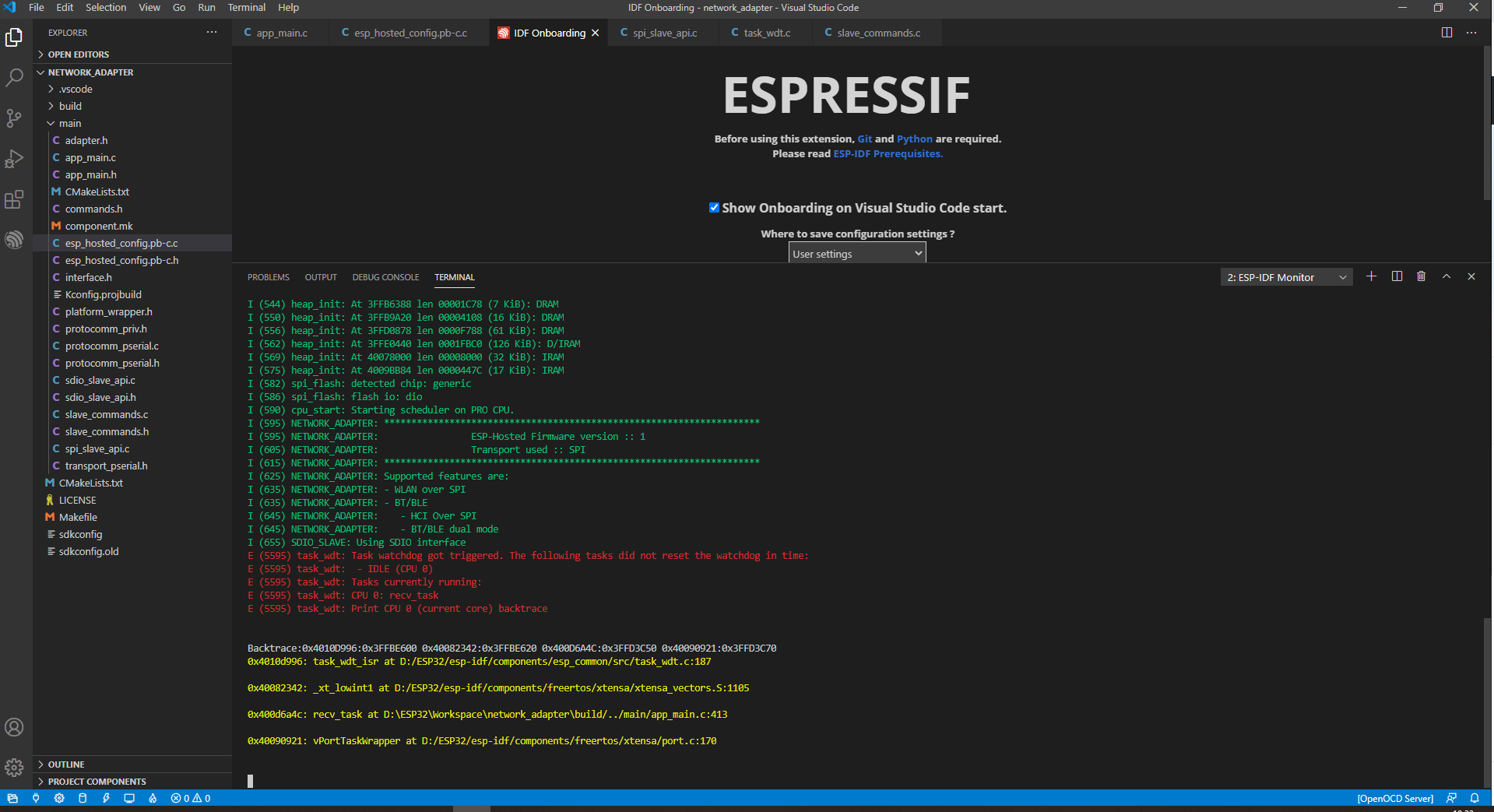
Task: Switch to the task_wdt.c tab
Action: [x=767, y=33]
